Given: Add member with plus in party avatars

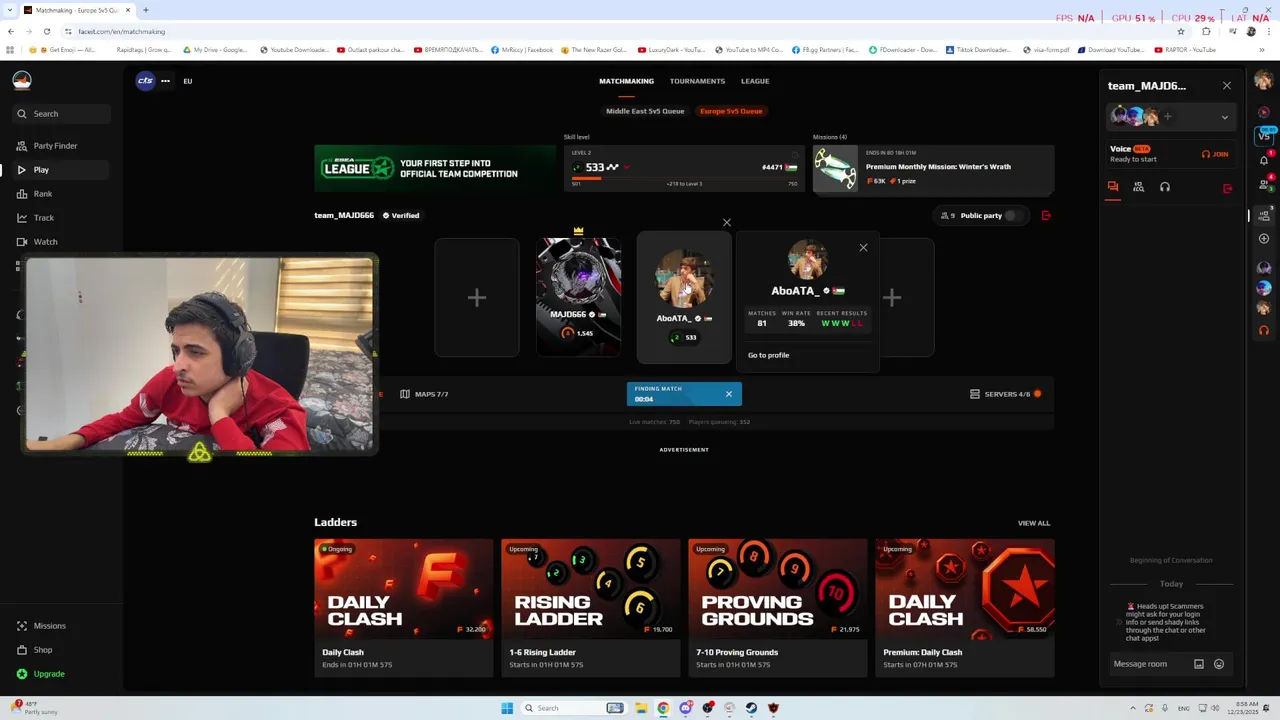Looking at the screenshot, I should coord(1167,117).
